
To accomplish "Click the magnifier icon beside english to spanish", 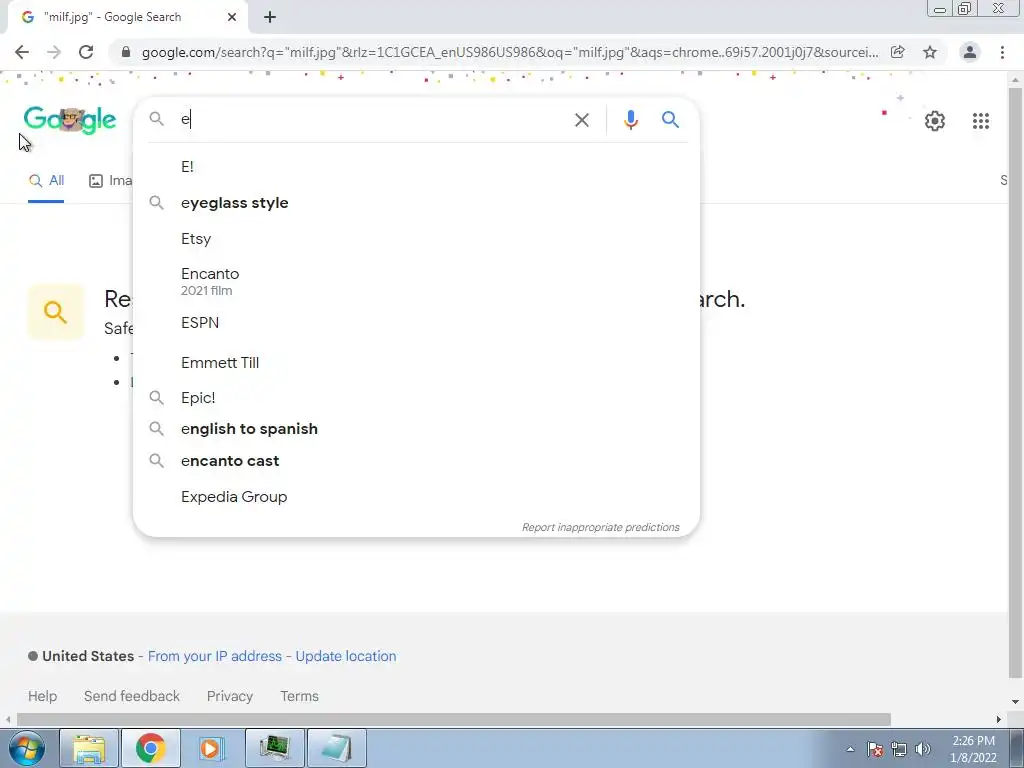I will point(157,428).
